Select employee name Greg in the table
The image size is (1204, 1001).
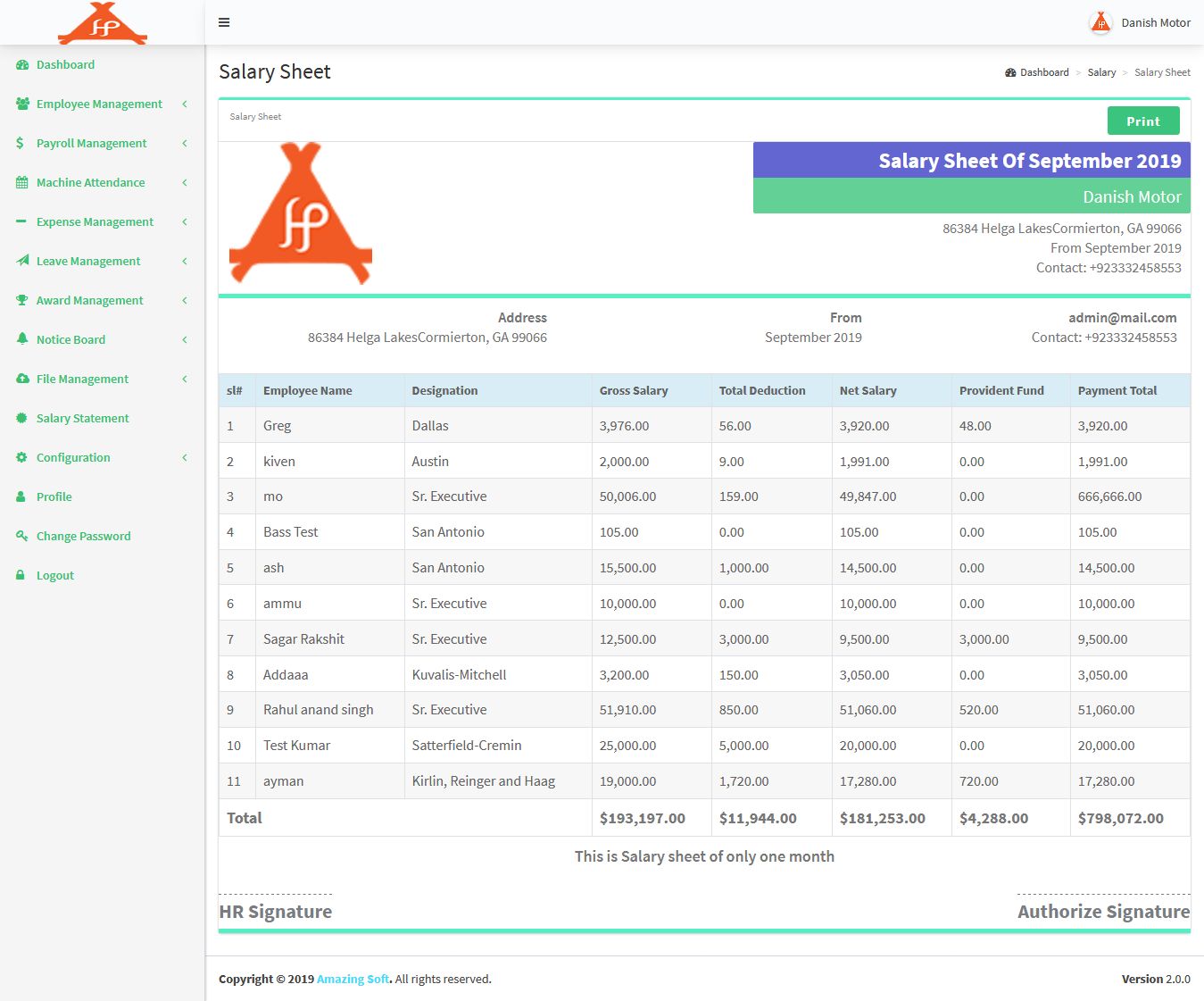(x=278, y=426)
